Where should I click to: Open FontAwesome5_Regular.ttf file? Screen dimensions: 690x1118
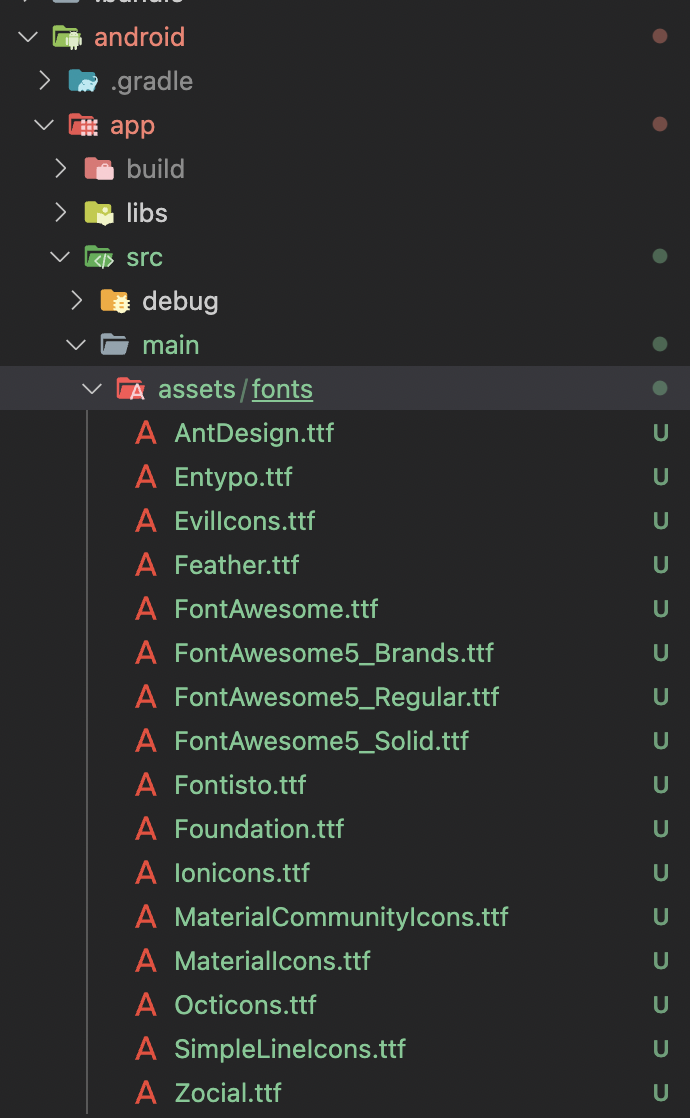pyautogui.click(x=336, y=697)
